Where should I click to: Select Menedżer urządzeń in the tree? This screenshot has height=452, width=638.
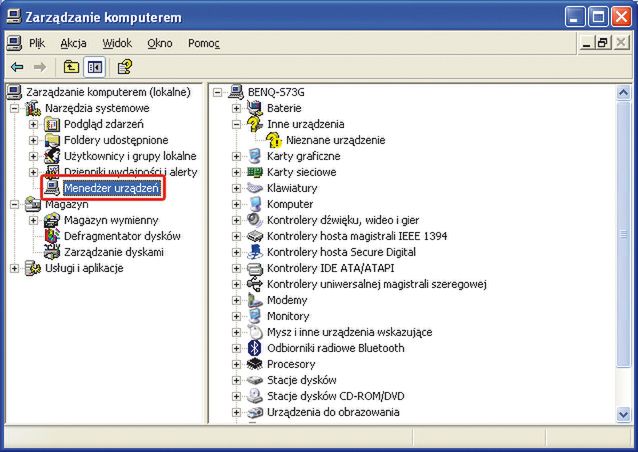tap(111, 188)
